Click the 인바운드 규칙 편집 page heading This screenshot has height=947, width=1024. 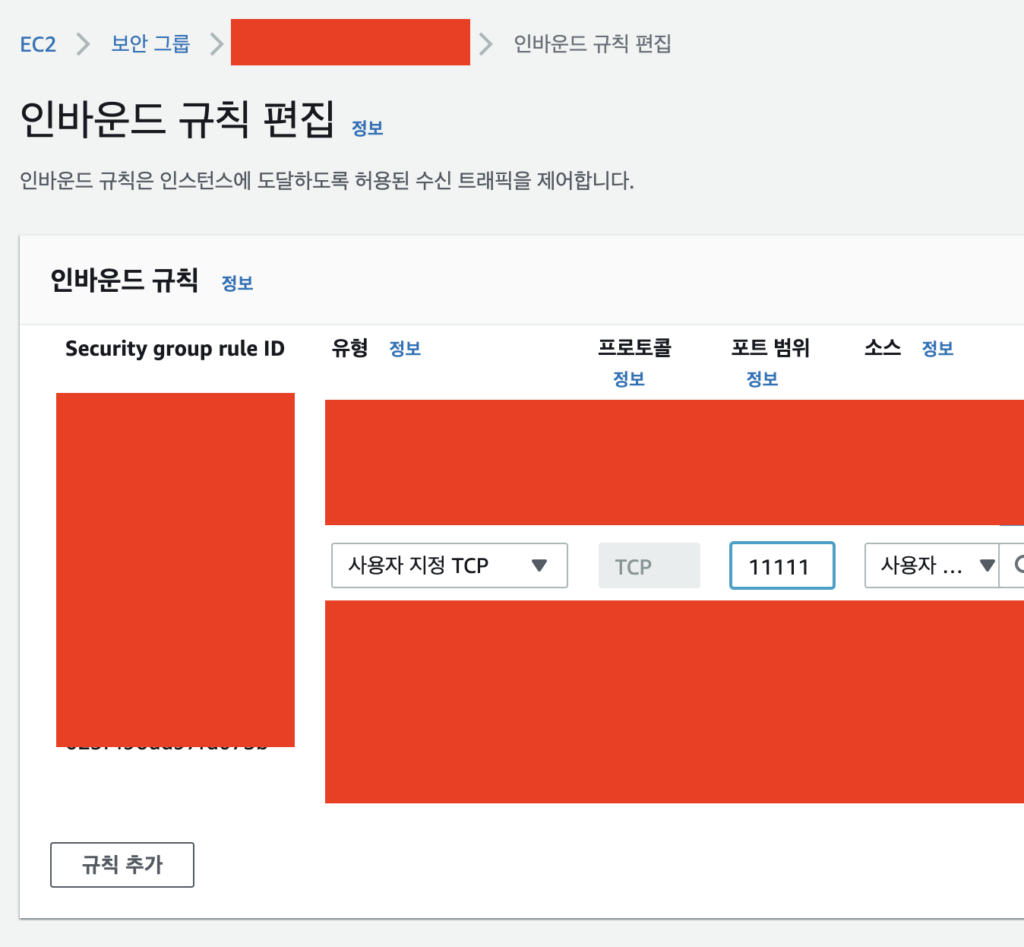point(178,120)
